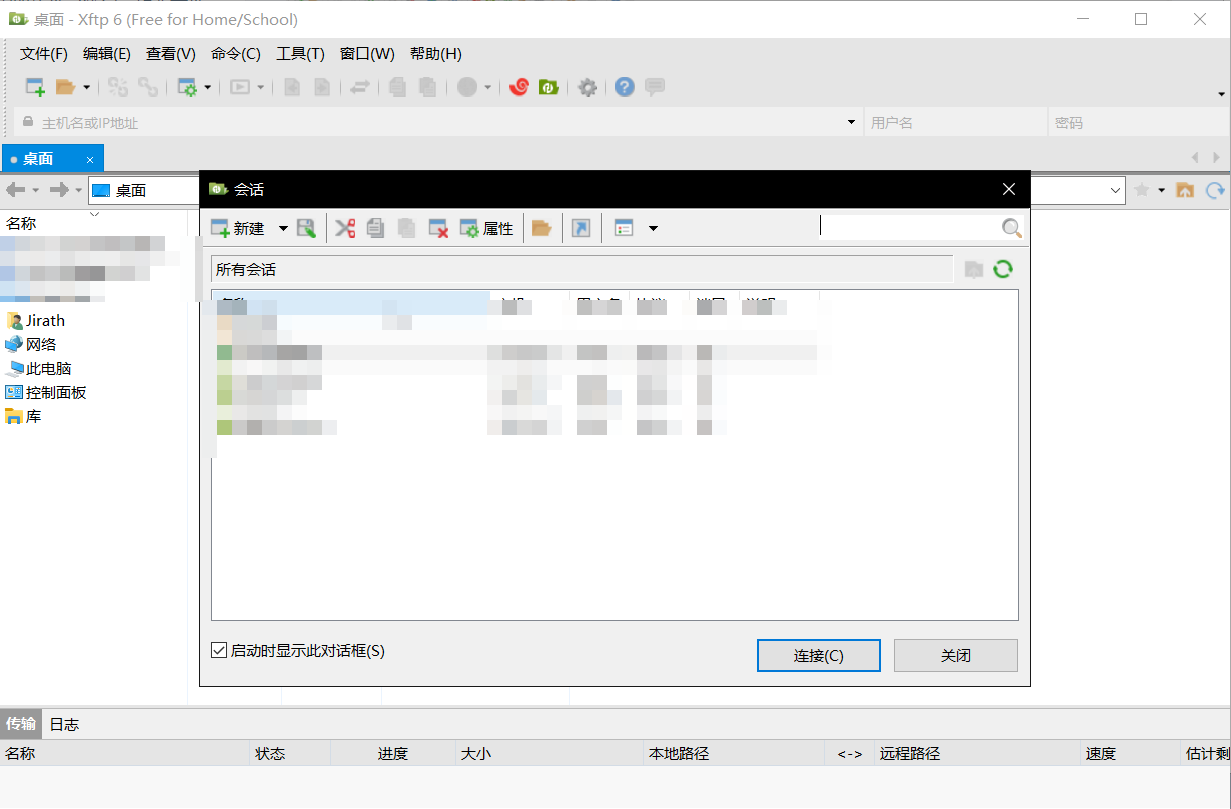Expand the view mode dropdown in session dialog
Viewport: 1231px width, 809px height.
[x=654, y=227]
